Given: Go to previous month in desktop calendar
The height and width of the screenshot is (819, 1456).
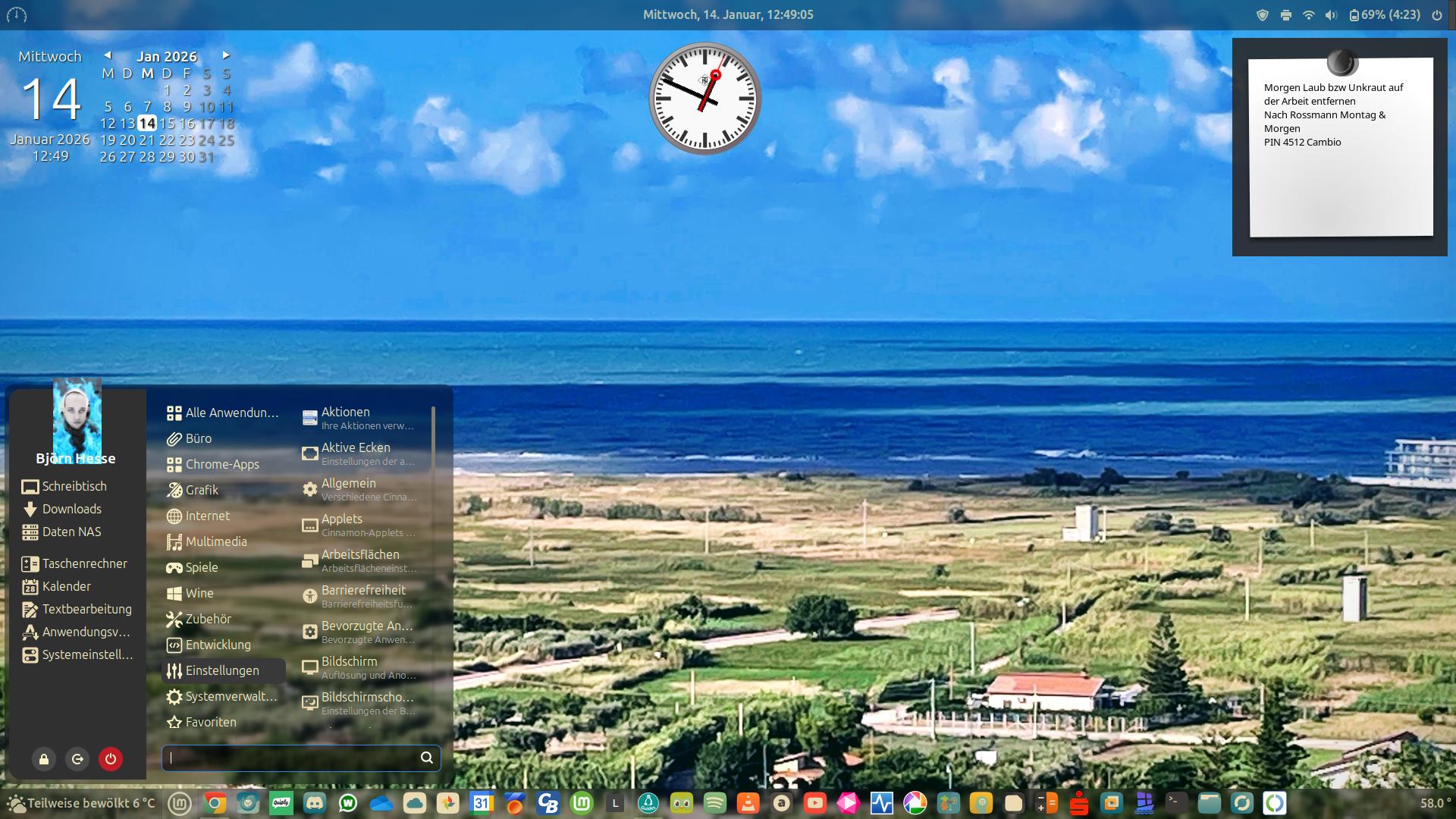Looking at the screenshot, I should (108, 55).
